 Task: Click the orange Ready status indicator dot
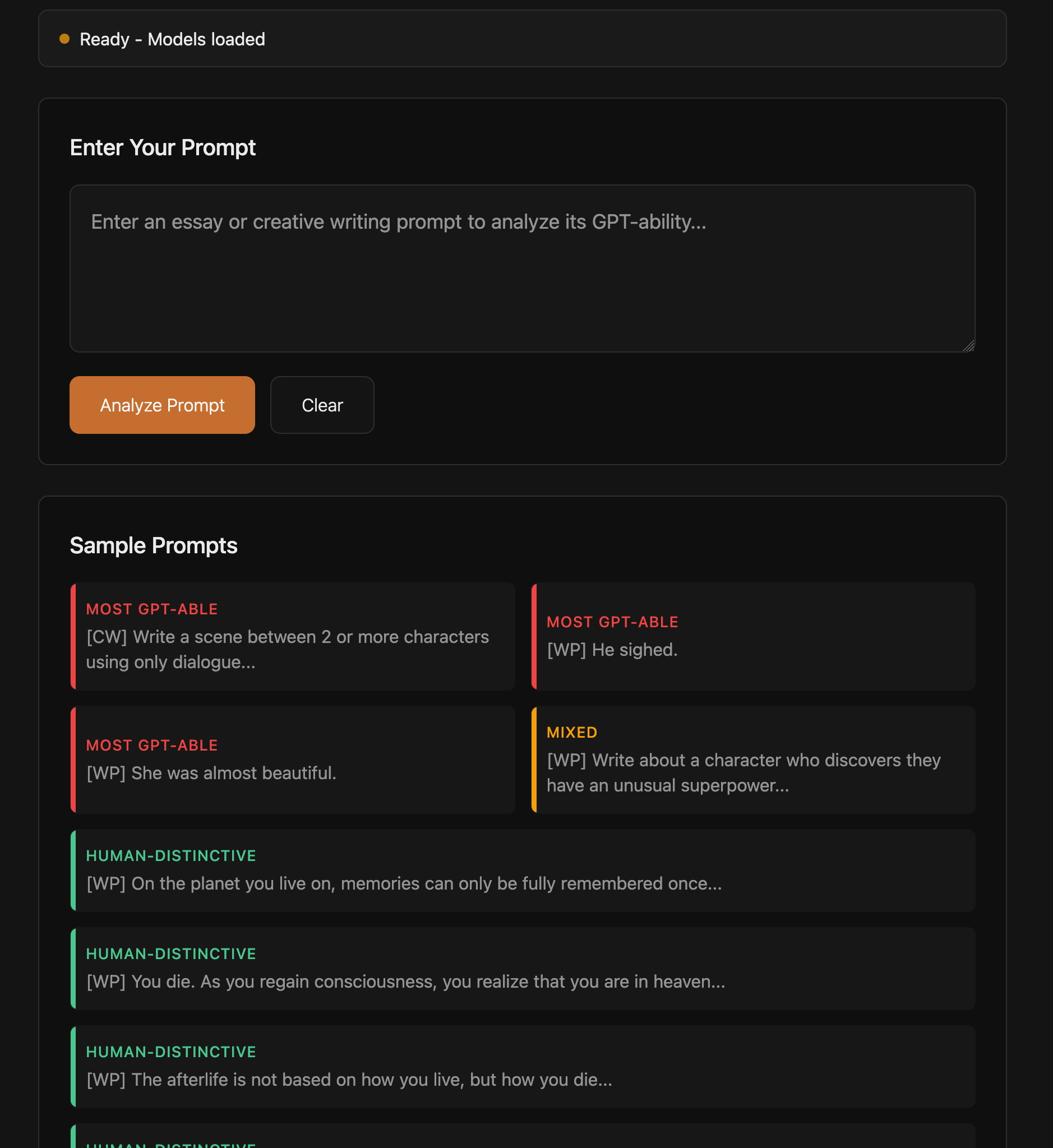pos(65,38)
